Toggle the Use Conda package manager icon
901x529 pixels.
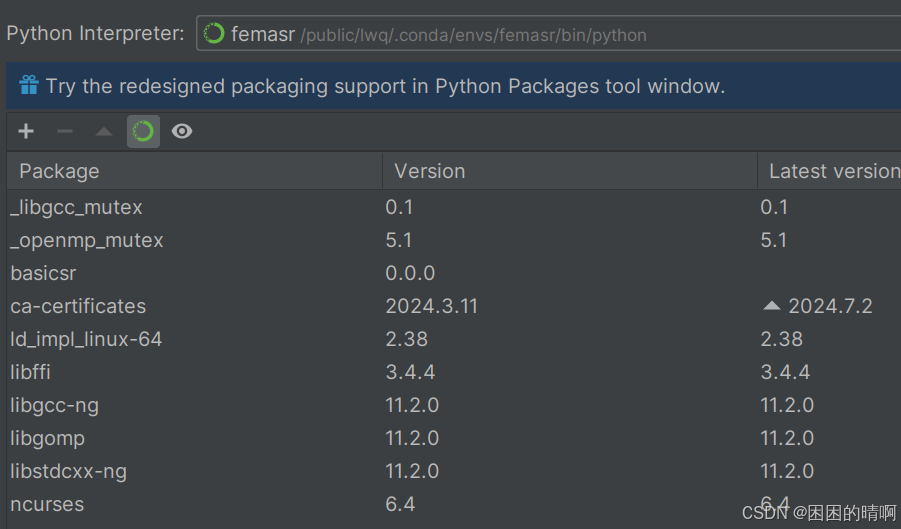143,131
